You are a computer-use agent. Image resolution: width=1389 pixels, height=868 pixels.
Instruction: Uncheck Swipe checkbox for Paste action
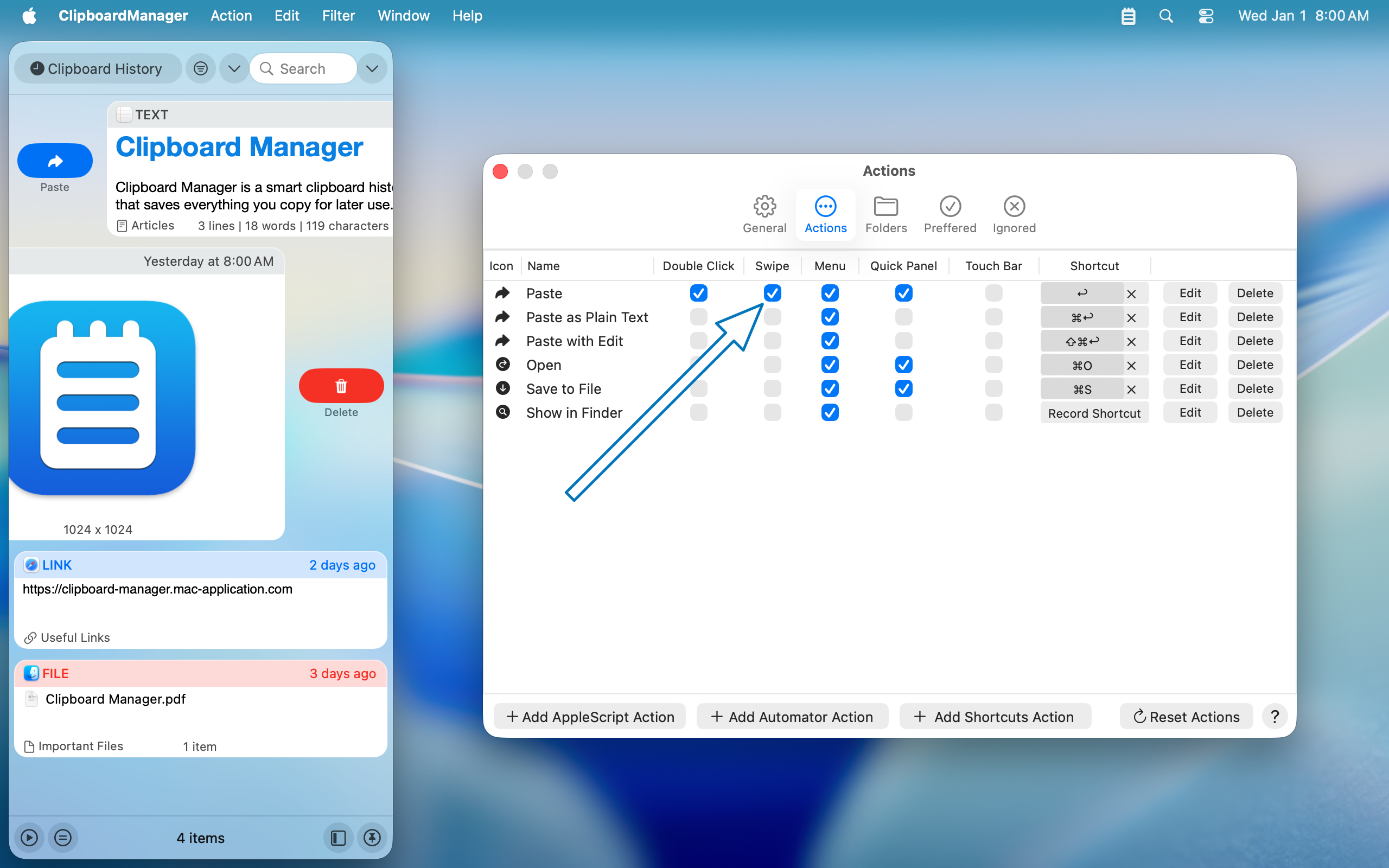[772, 293]
